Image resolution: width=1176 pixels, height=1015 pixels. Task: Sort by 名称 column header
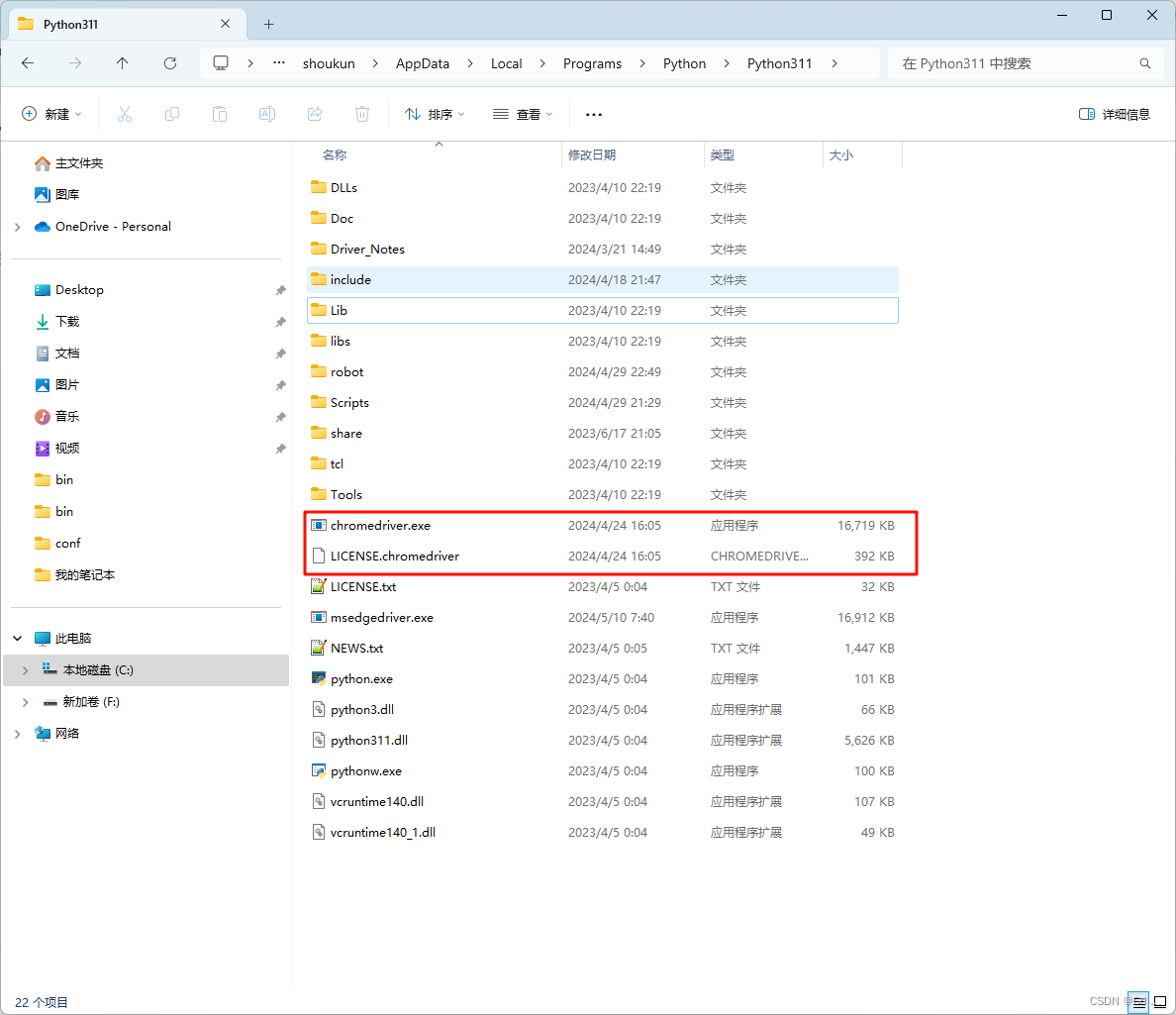pos(434,154)
